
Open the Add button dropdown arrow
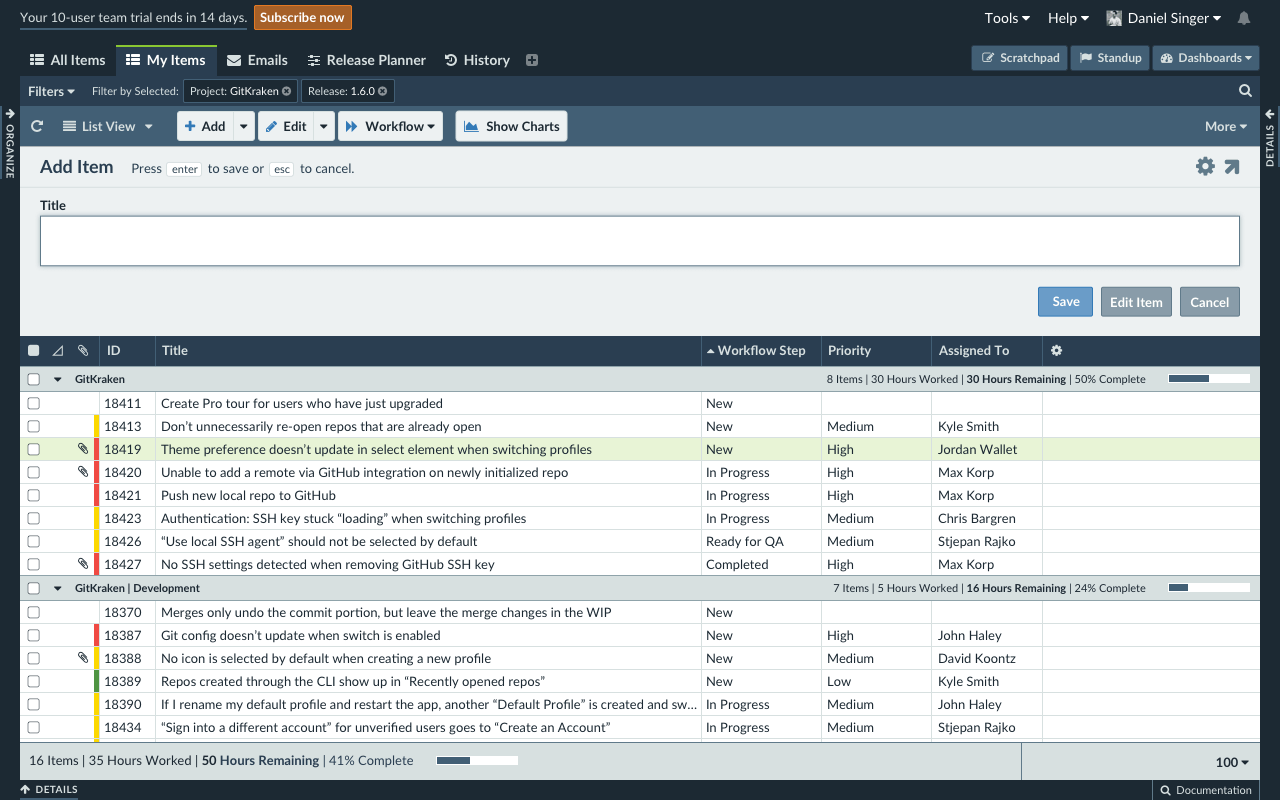coord(245,126)
